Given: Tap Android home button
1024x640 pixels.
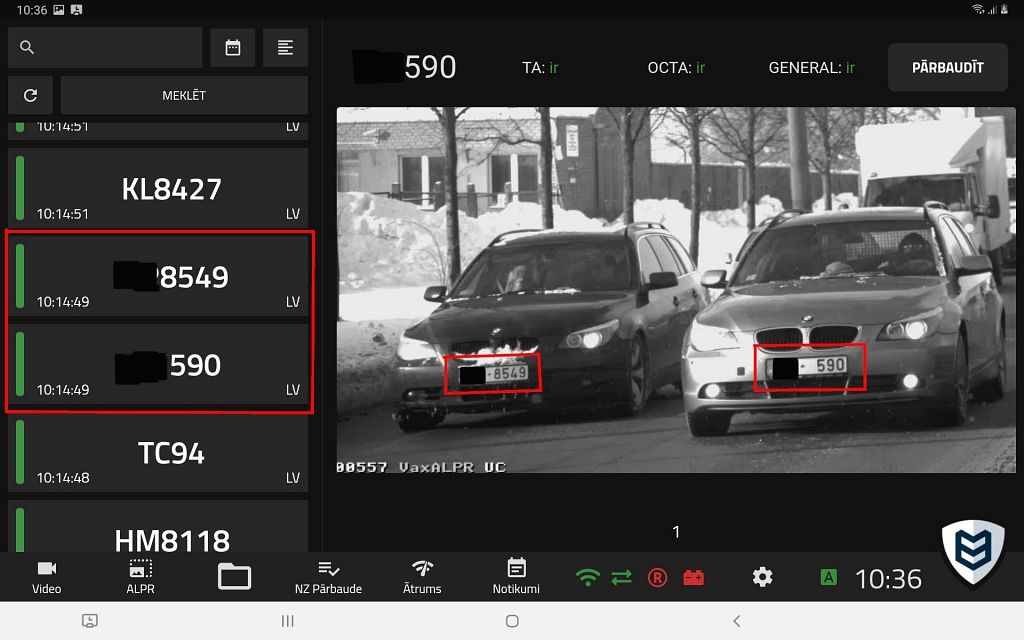Looking at the screenshot, I should point(512,621).
